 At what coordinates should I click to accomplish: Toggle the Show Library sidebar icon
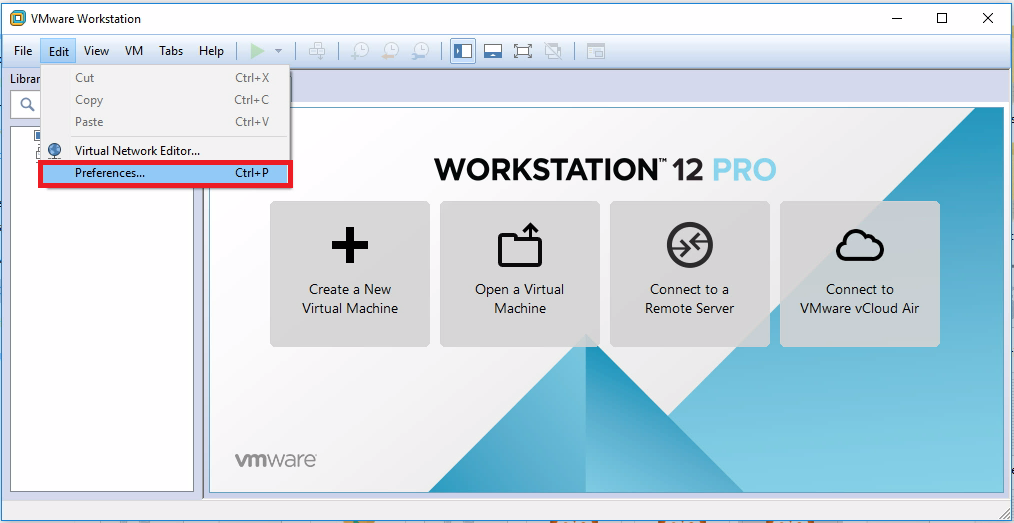[463, 51]
